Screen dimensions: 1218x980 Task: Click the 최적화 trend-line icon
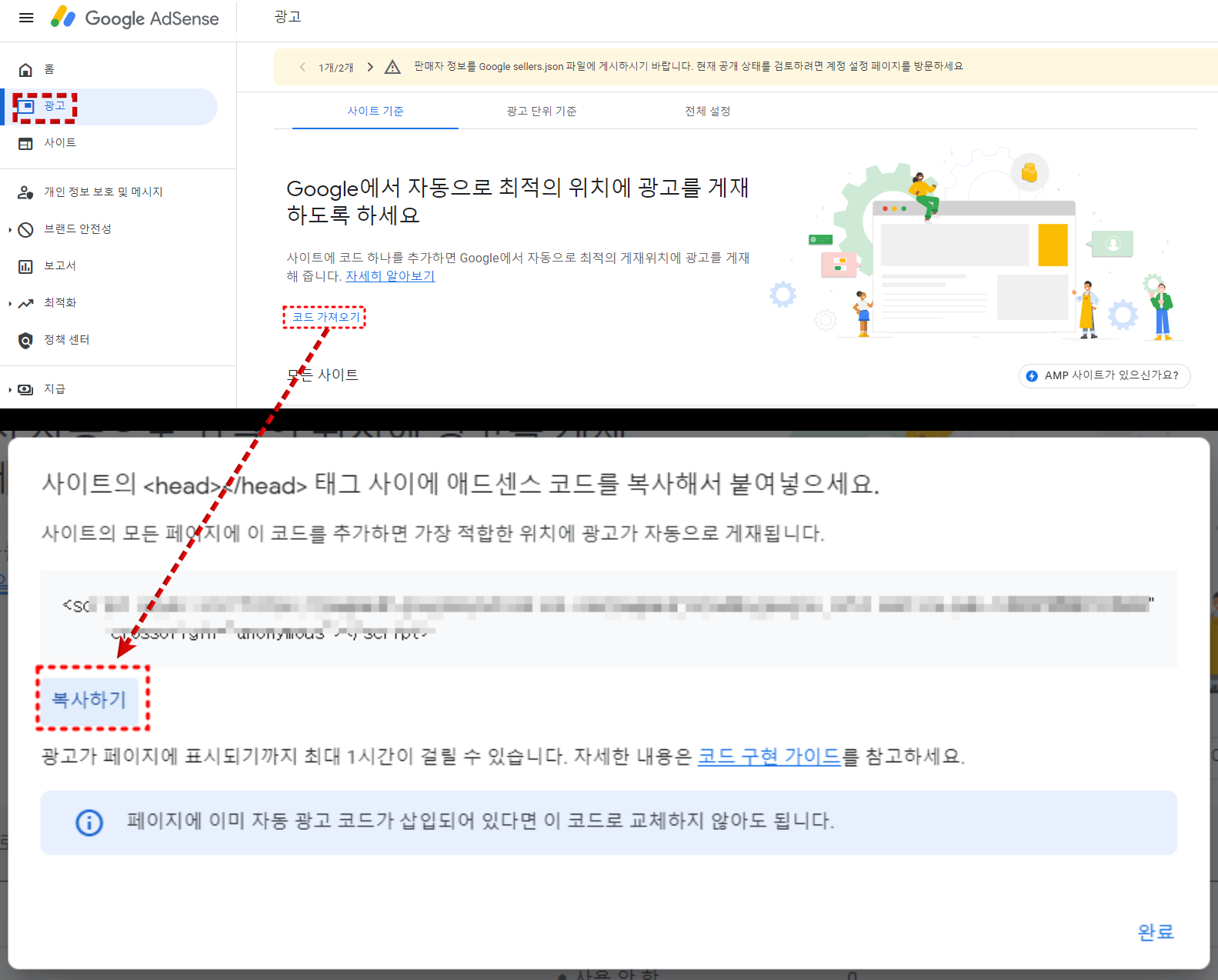tap(25, 303)
